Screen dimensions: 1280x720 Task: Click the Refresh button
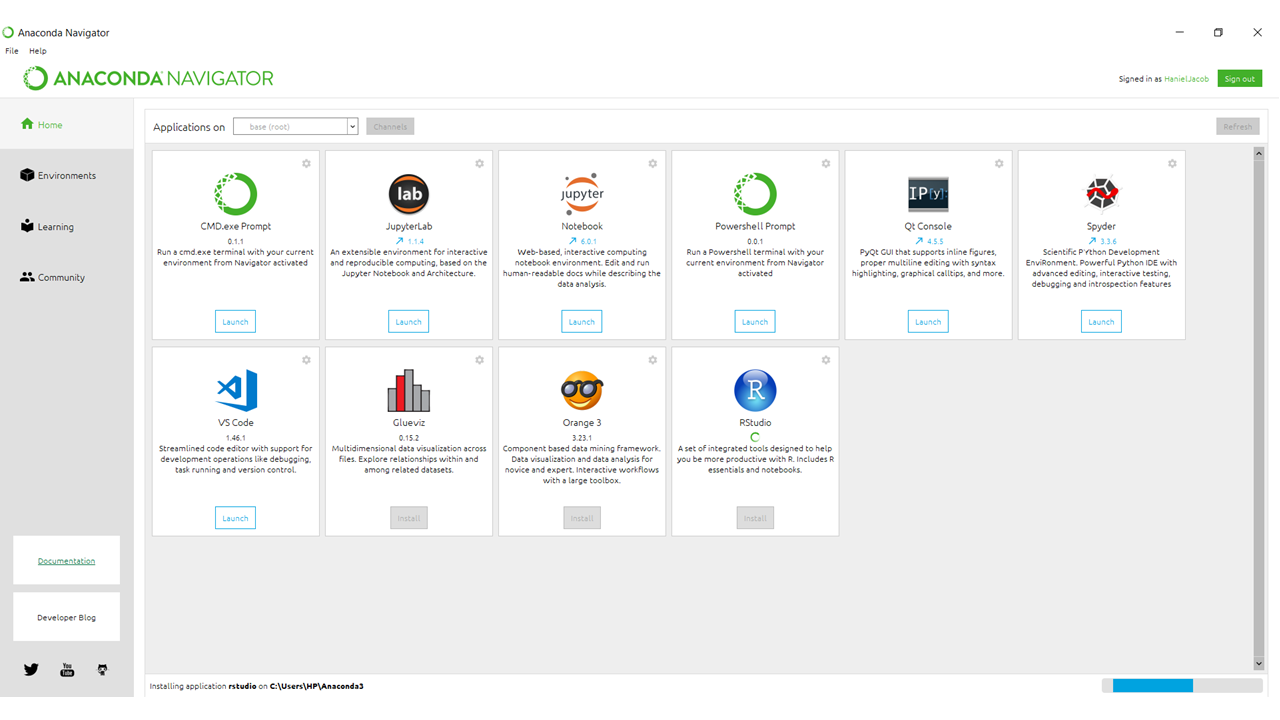pyautogui.click(x=1238, y=127)
